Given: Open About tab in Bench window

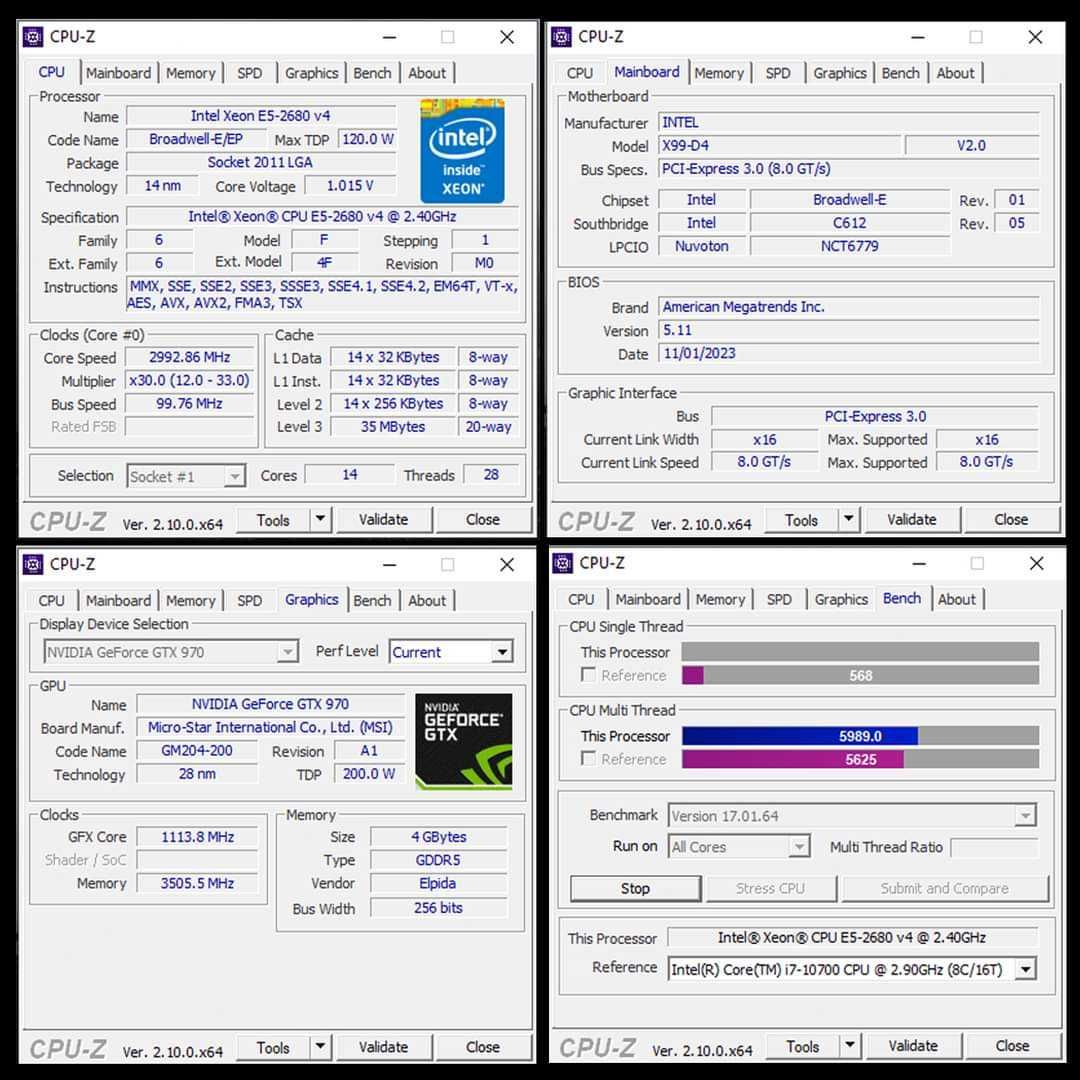Looking at the screenshot, I should click(x=956, y=599).
